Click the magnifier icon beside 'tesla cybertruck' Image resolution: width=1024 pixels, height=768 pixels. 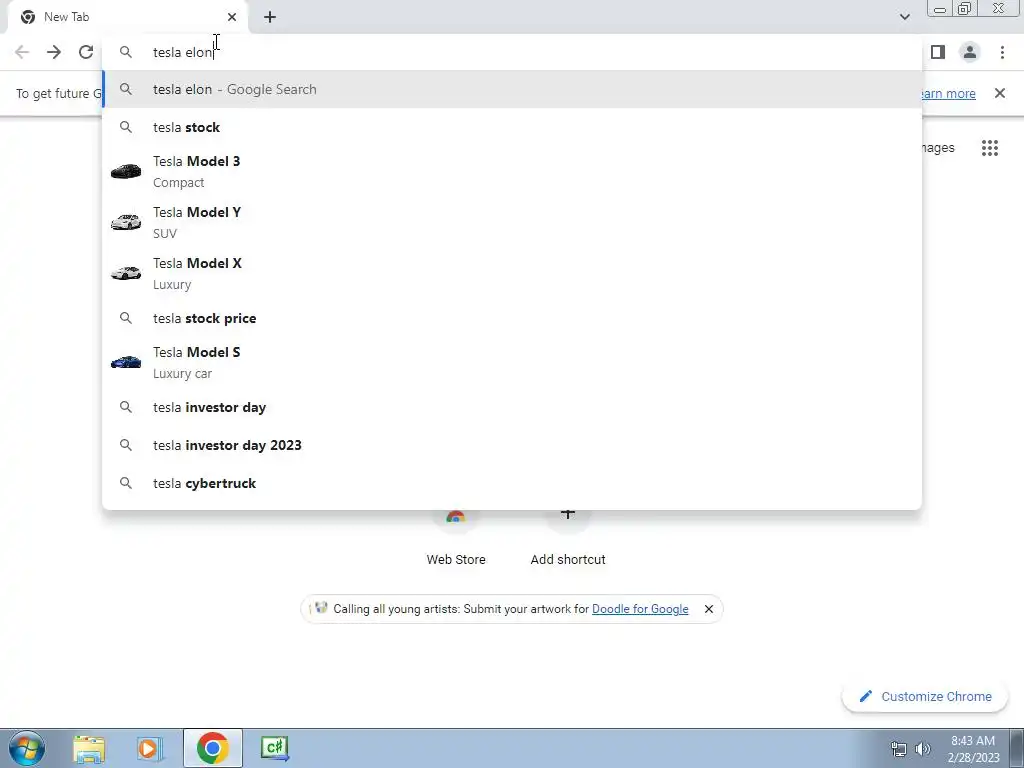(x=126, y=483)
